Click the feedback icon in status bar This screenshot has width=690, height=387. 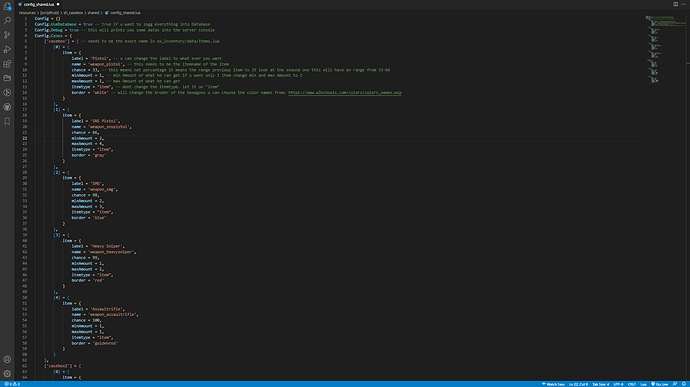click(675, 384)
